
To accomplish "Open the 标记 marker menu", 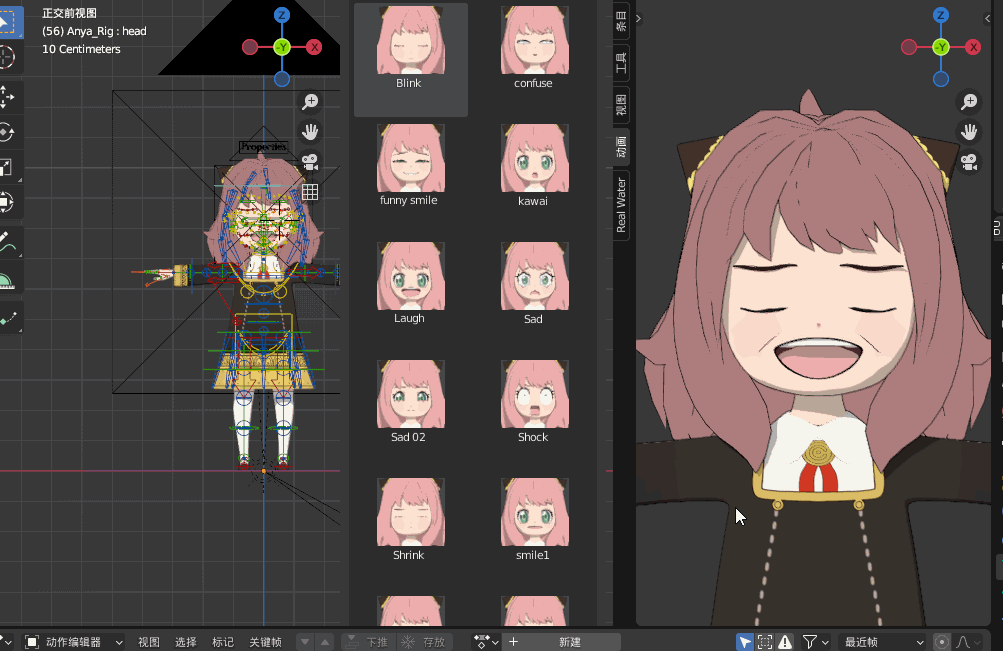I will point(223,642).
